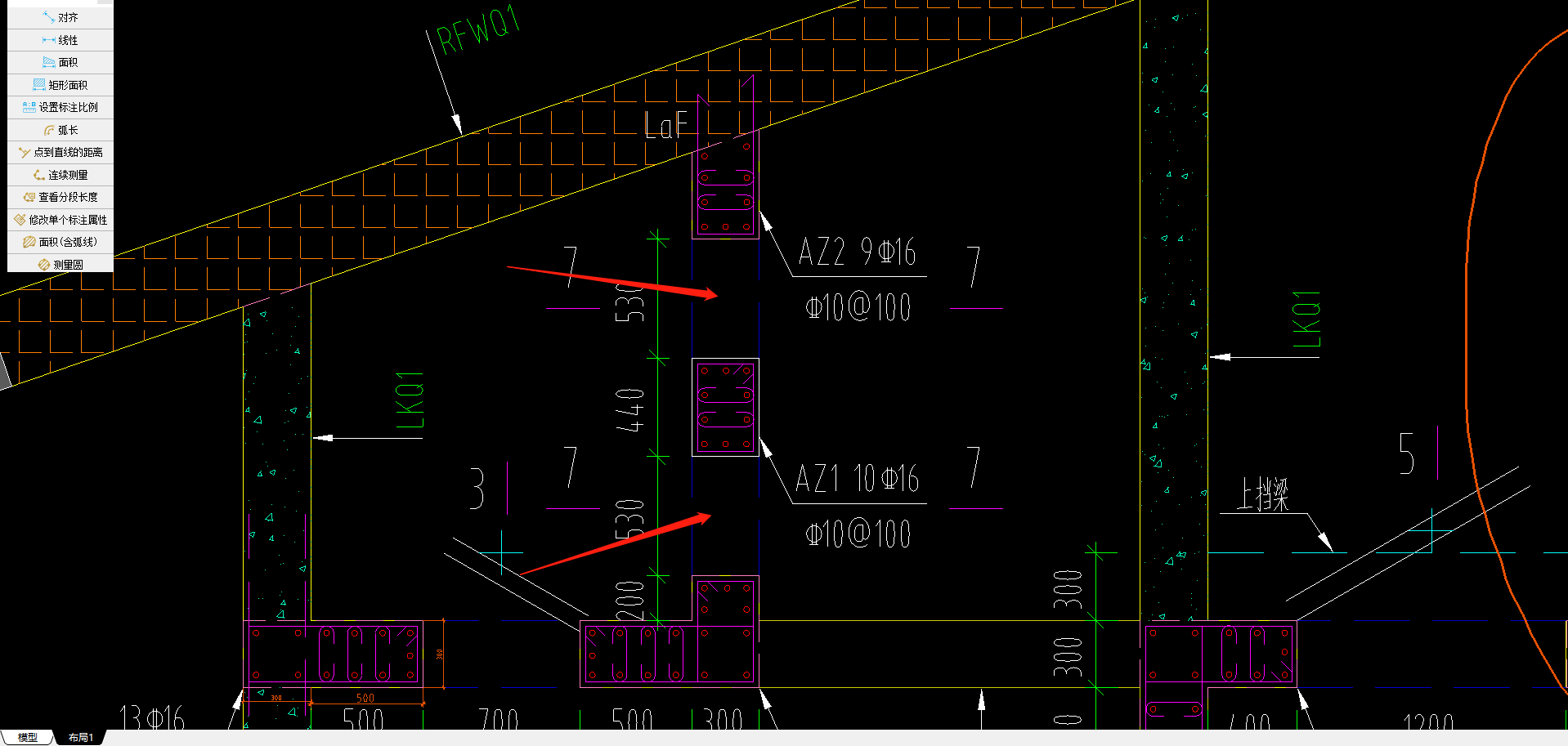Click the AZ1 10Φ16 column annotation
1568x746 pixels.
pos(857,478)
